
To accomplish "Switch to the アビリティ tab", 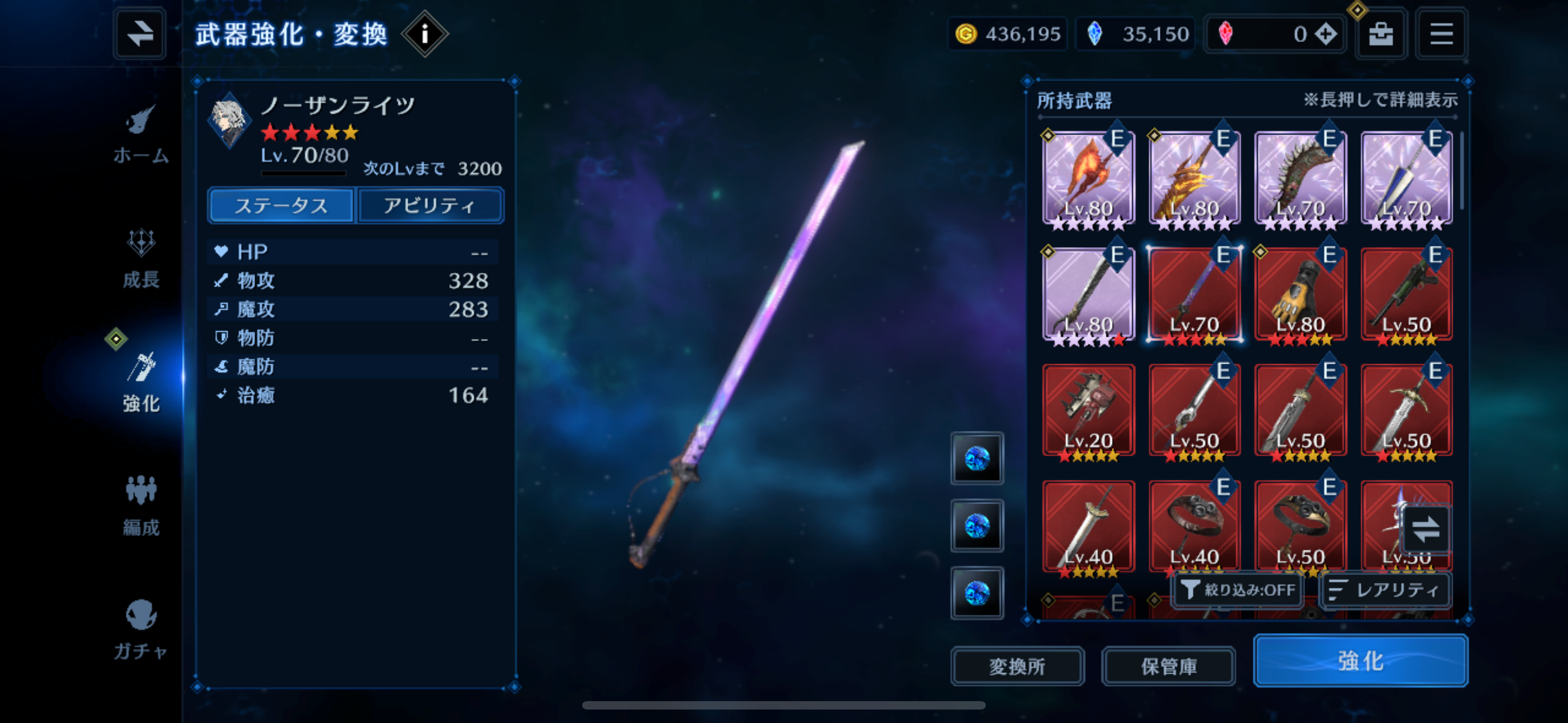I will pos(430,206).
